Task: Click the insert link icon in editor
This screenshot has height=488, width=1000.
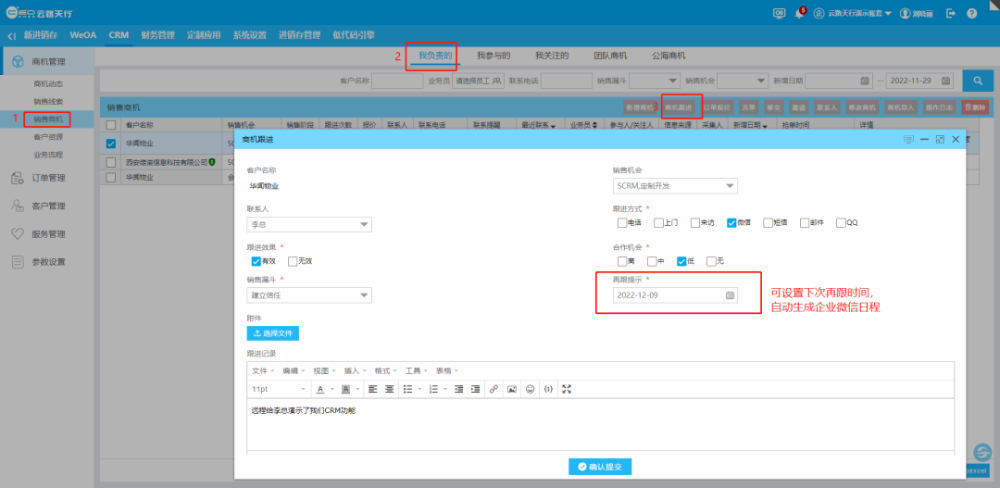Action: [494, 389]
